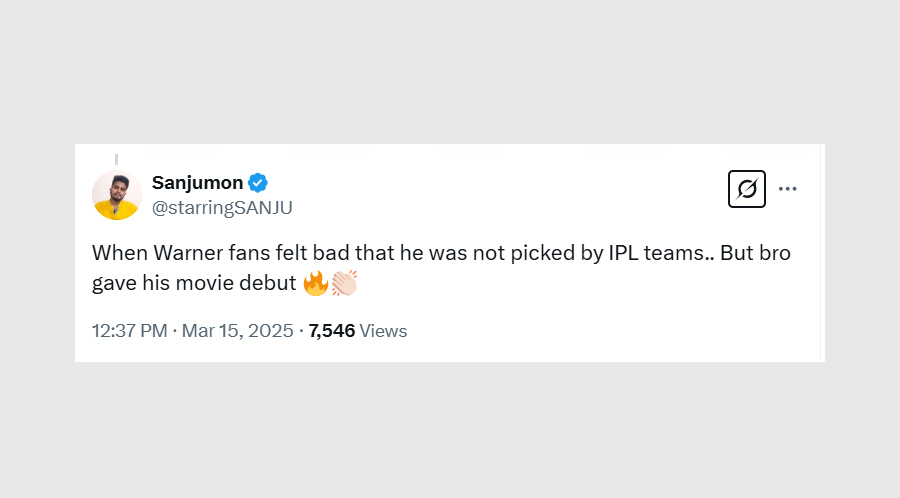Viewport: 900px width, 498px height.
Task: Click the 7,546 view count number
Action: (x=332, y=331)
